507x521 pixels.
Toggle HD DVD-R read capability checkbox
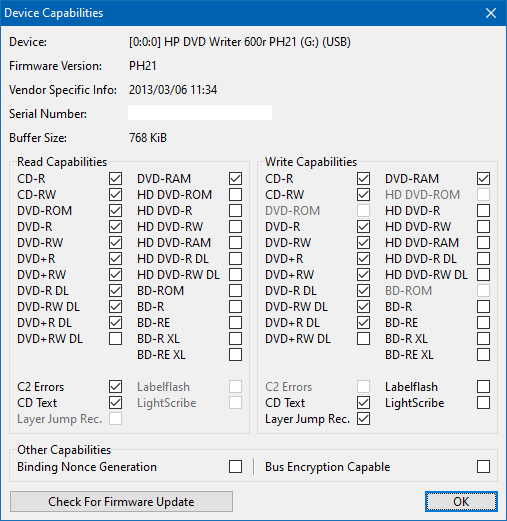235,210
